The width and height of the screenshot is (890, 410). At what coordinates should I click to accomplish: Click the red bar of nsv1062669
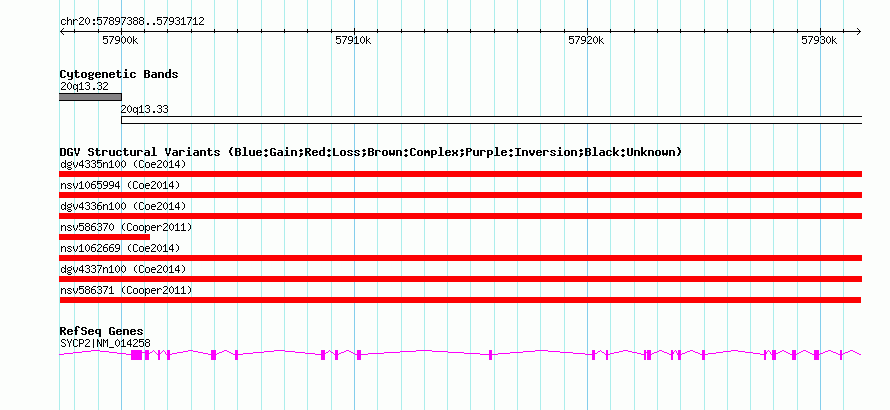point(461,258)
